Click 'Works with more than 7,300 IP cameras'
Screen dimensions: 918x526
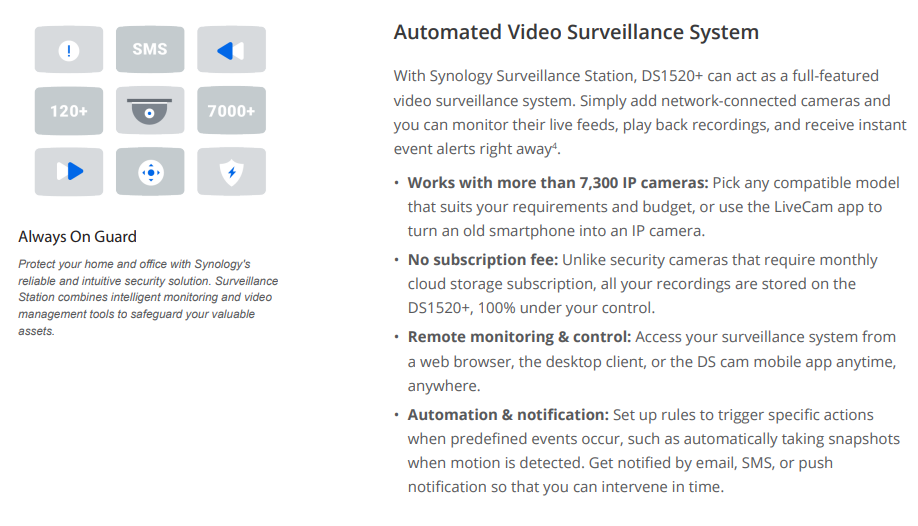tap(558, 183)
